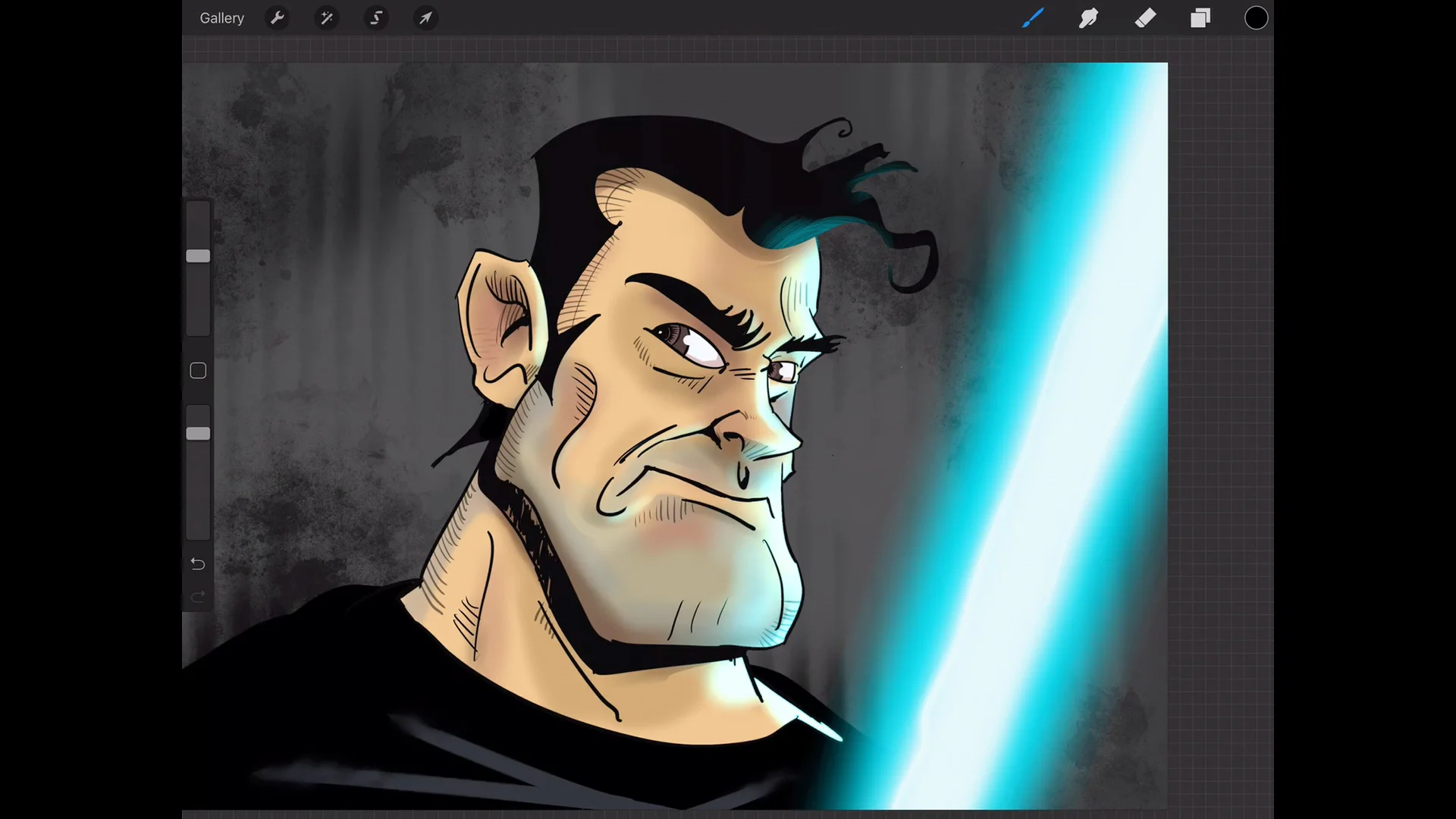
Task: Select the Paintbrush tool
Action: click(x=1033, y=18)
